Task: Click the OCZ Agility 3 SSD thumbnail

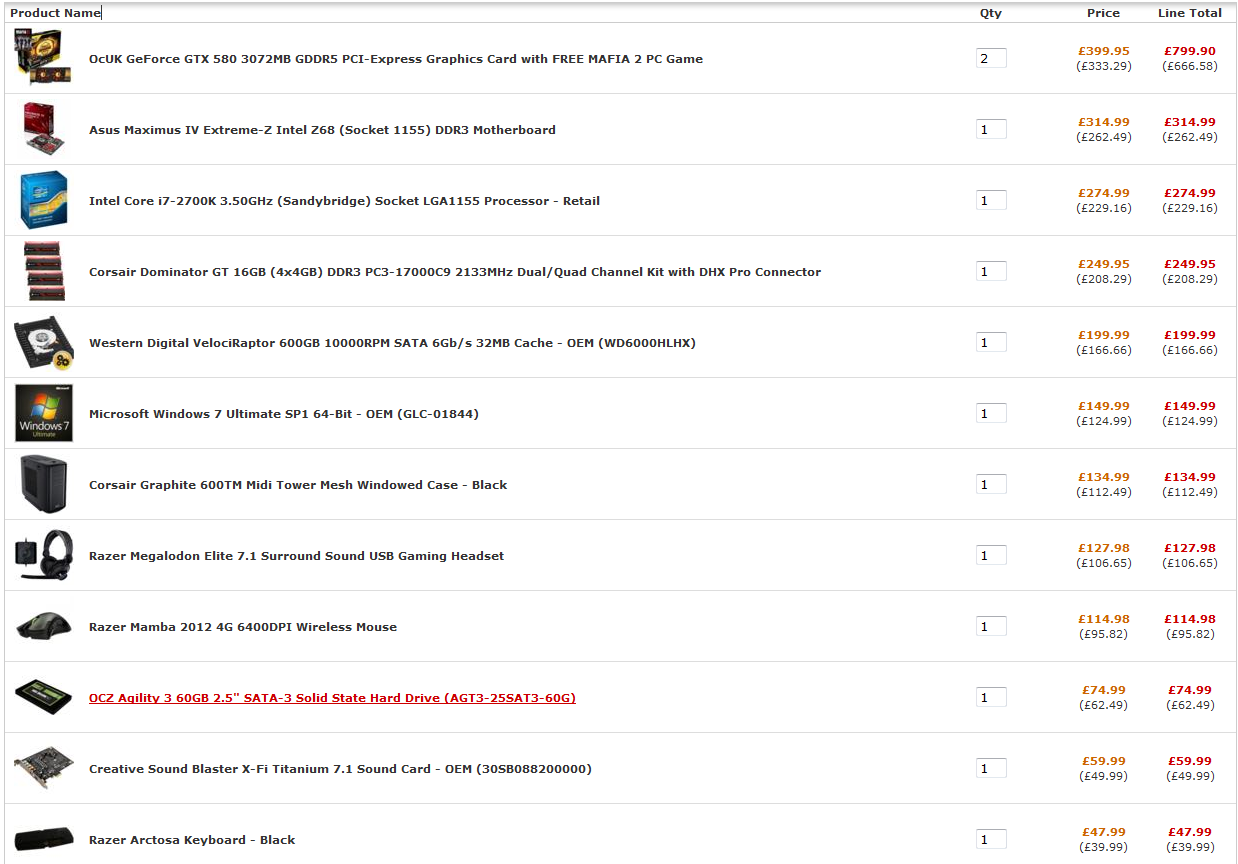Action: [44, 697]
